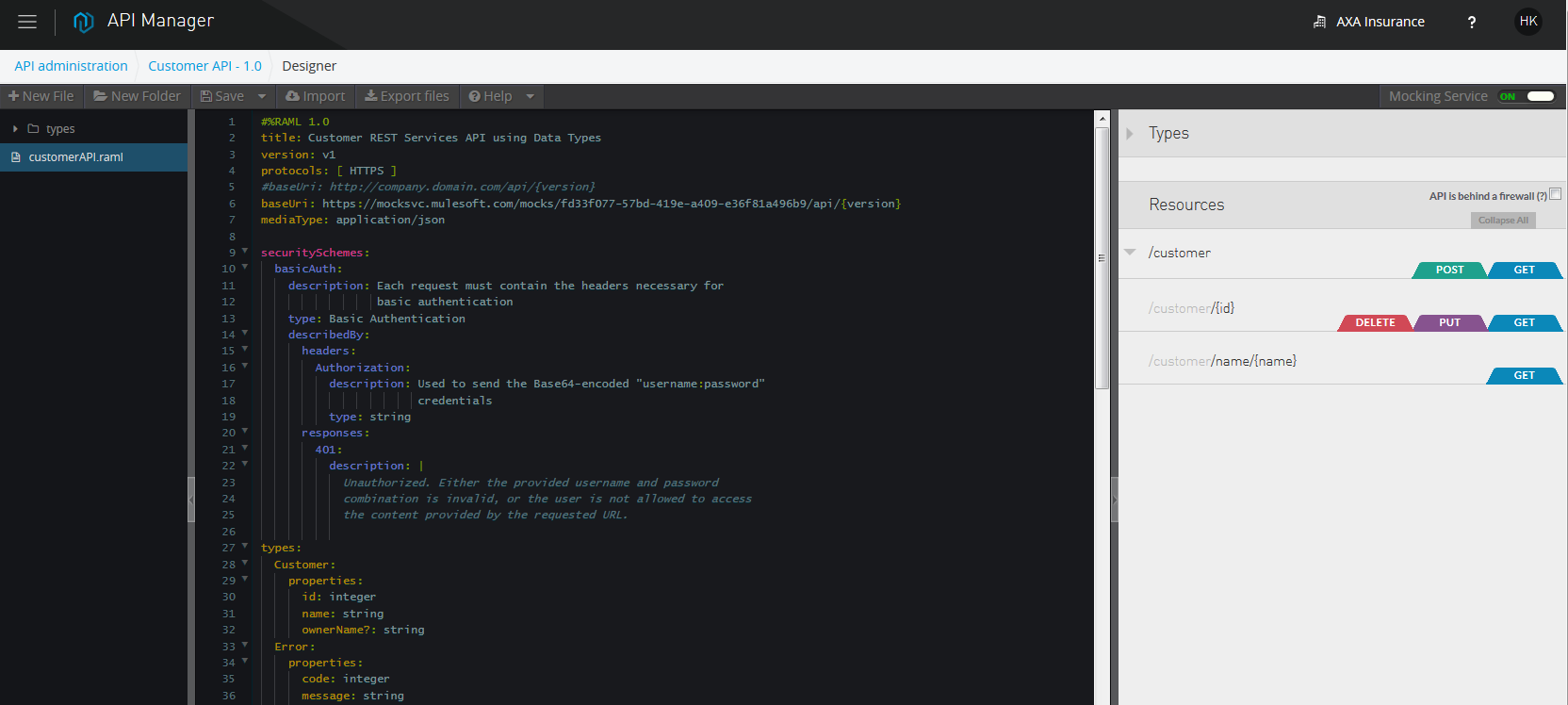Click the API Manager title text

160,21
